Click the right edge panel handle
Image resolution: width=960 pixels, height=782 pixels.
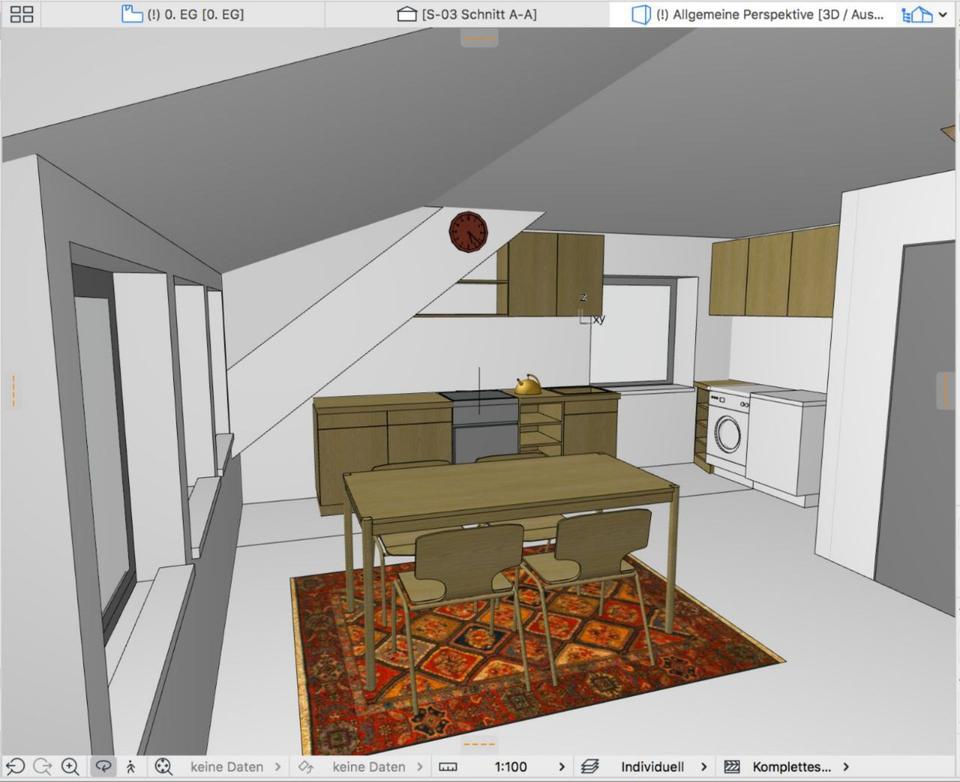(x=945, y=390)
